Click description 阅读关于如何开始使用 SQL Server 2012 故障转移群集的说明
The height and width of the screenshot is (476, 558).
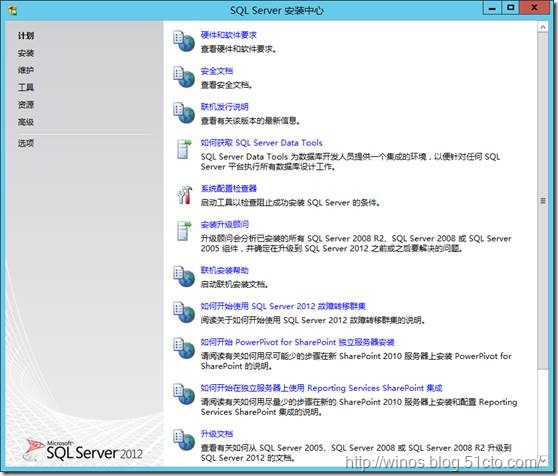[313, 320]
